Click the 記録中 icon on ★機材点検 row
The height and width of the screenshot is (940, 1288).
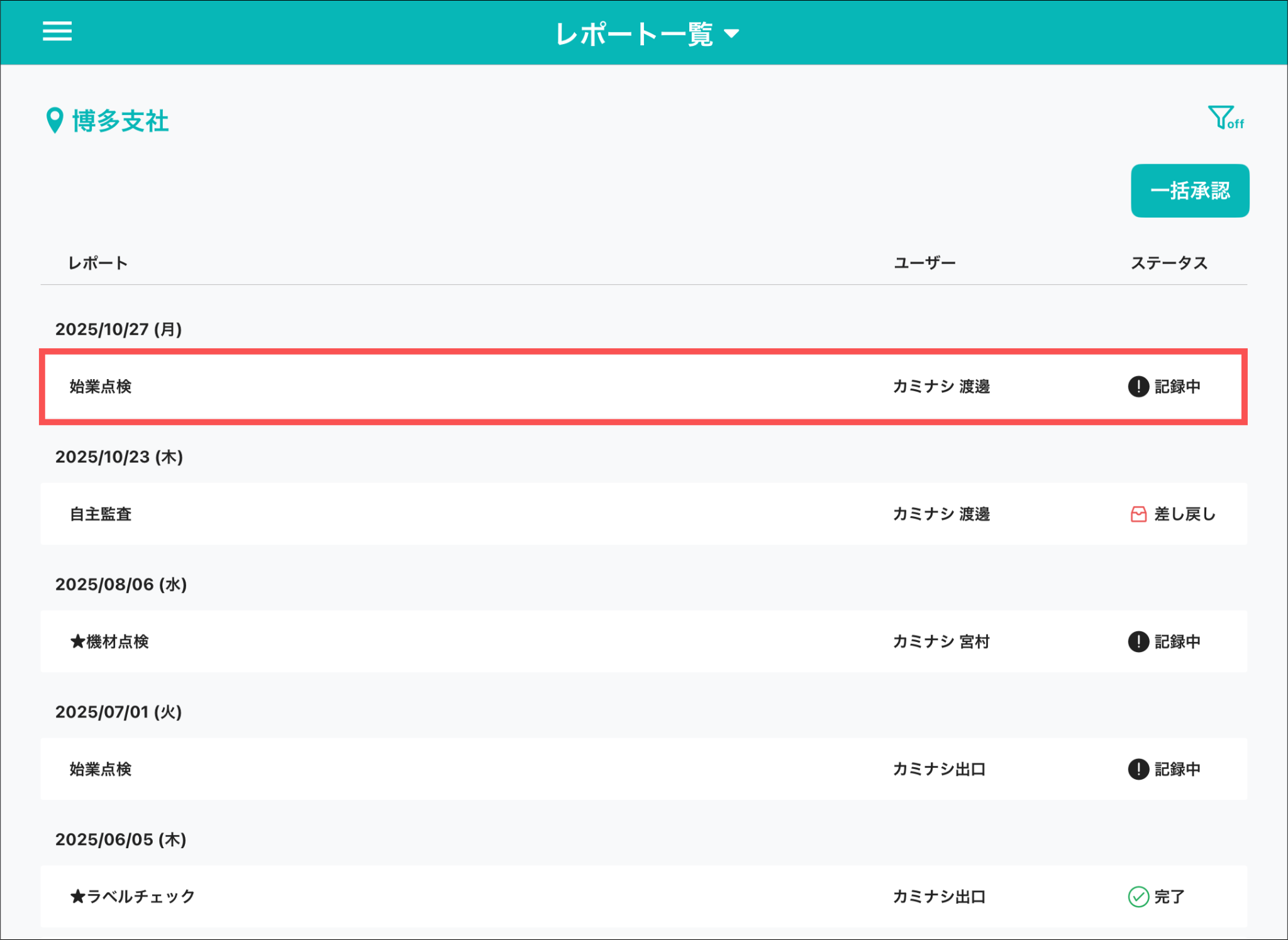(x=1138, y=642)
